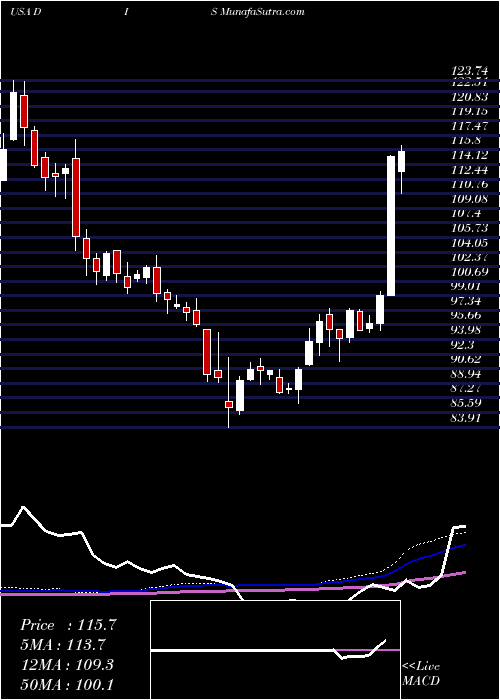Viewport: 500px width, 700px height.
Task: Click the tallest white candlestick near 114
Action: 391,225
